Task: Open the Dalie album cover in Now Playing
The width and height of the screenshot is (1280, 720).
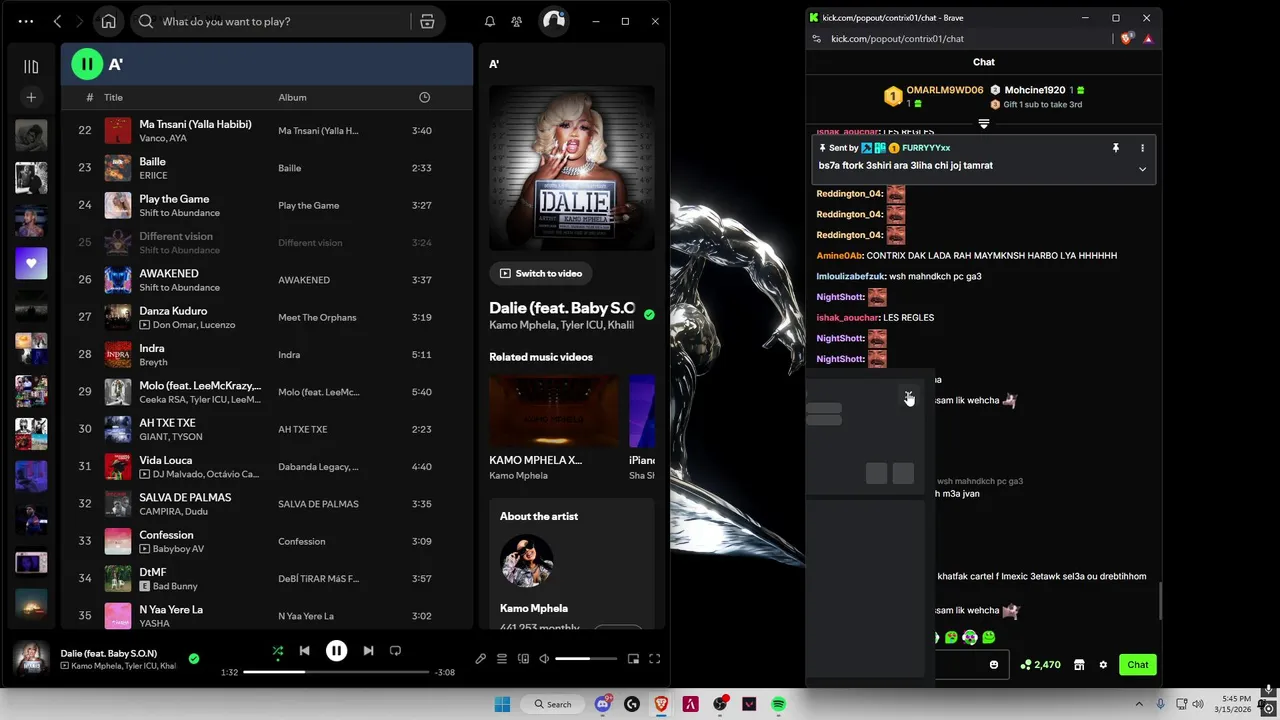Action: click(572, 168)
